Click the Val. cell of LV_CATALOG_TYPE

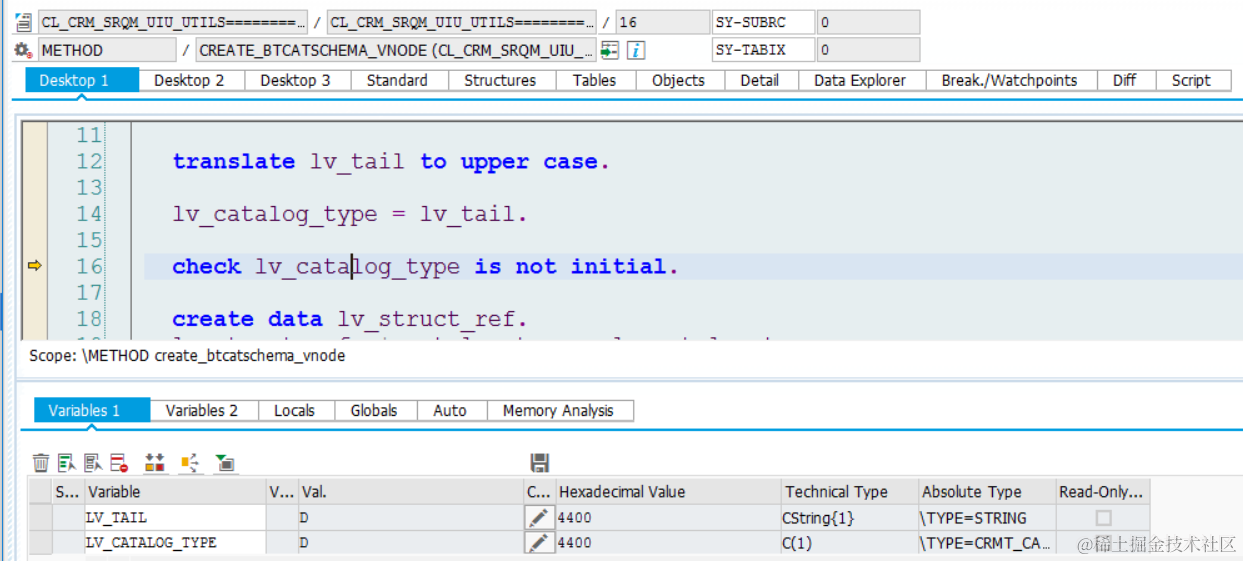[x=410, y=542]
